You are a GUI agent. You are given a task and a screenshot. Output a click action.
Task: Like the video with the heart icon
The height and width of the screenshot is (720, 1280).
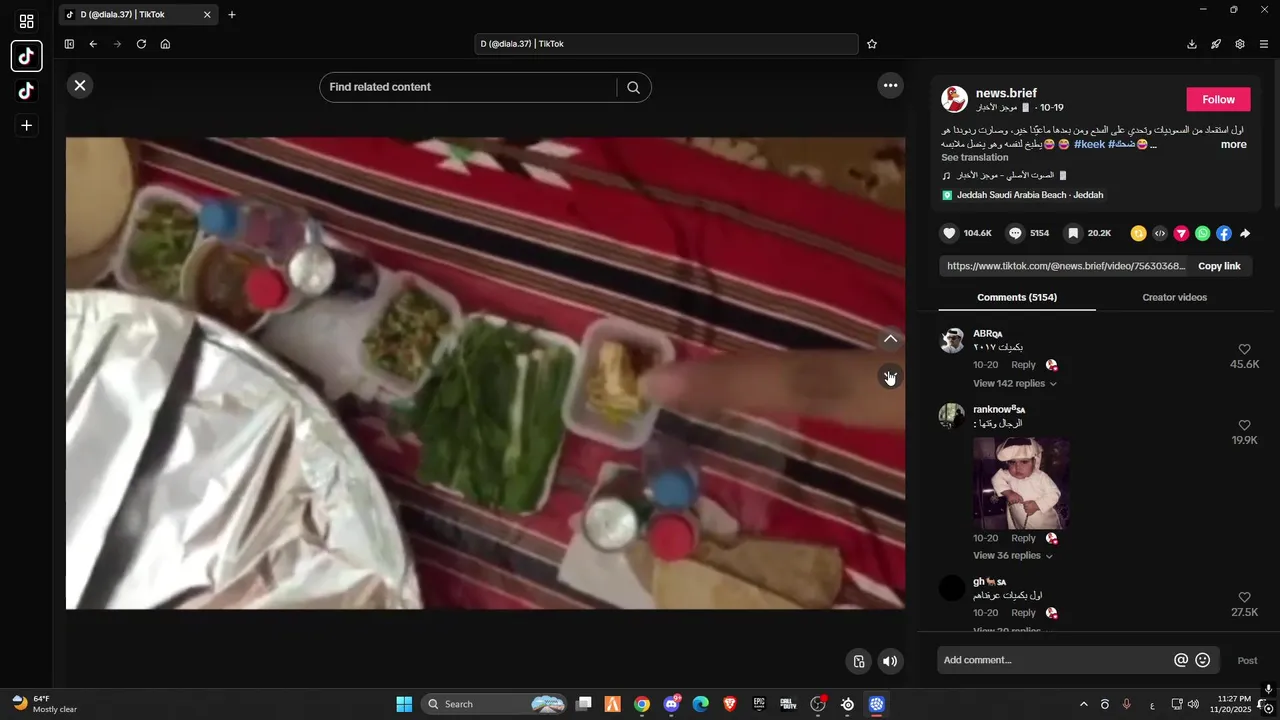949,233
